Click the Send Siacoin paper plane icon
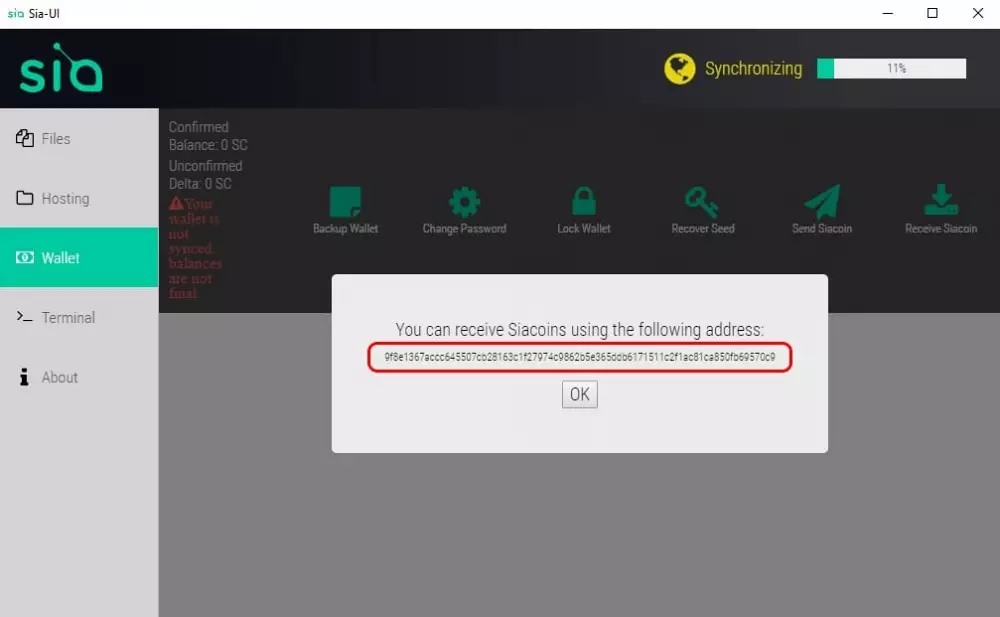The width and height of the screenshot is (1000, 617). point(822,202)
